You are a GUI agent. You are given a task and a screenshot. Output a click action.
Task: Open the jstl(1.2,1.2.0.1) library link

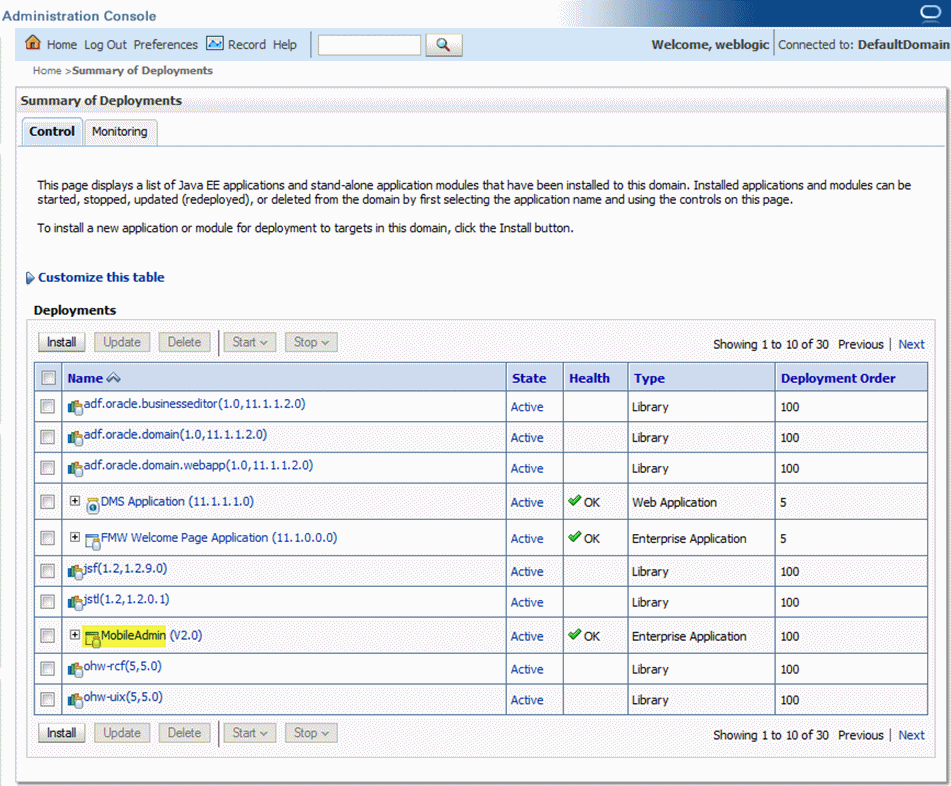(127, 599)
